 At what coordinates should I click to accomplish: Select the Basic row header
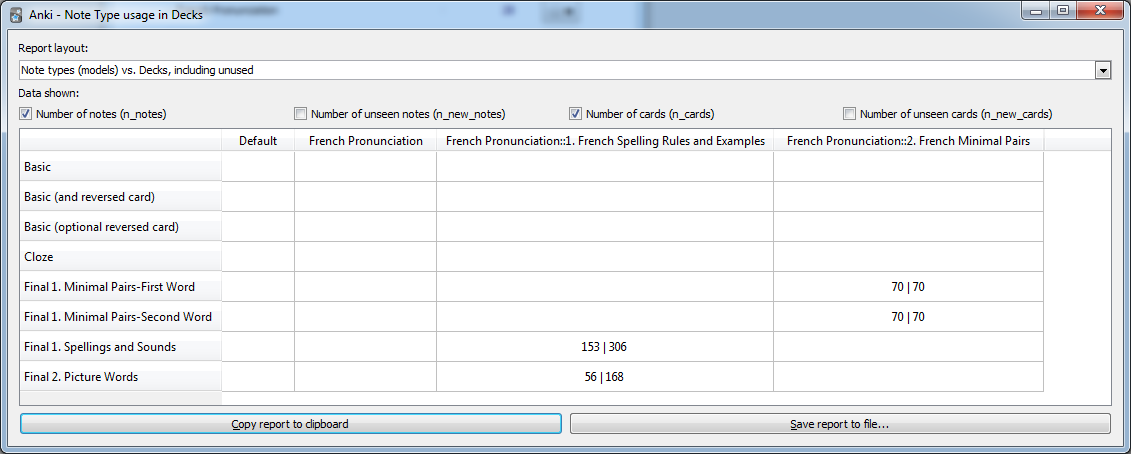120,167
